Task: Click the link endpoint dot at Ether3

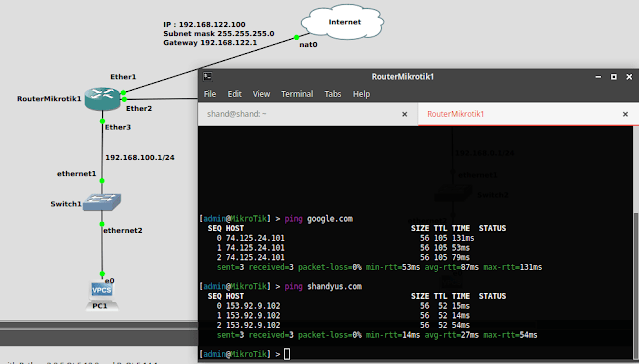Action: pyautogui.click(x=102, y=121)
